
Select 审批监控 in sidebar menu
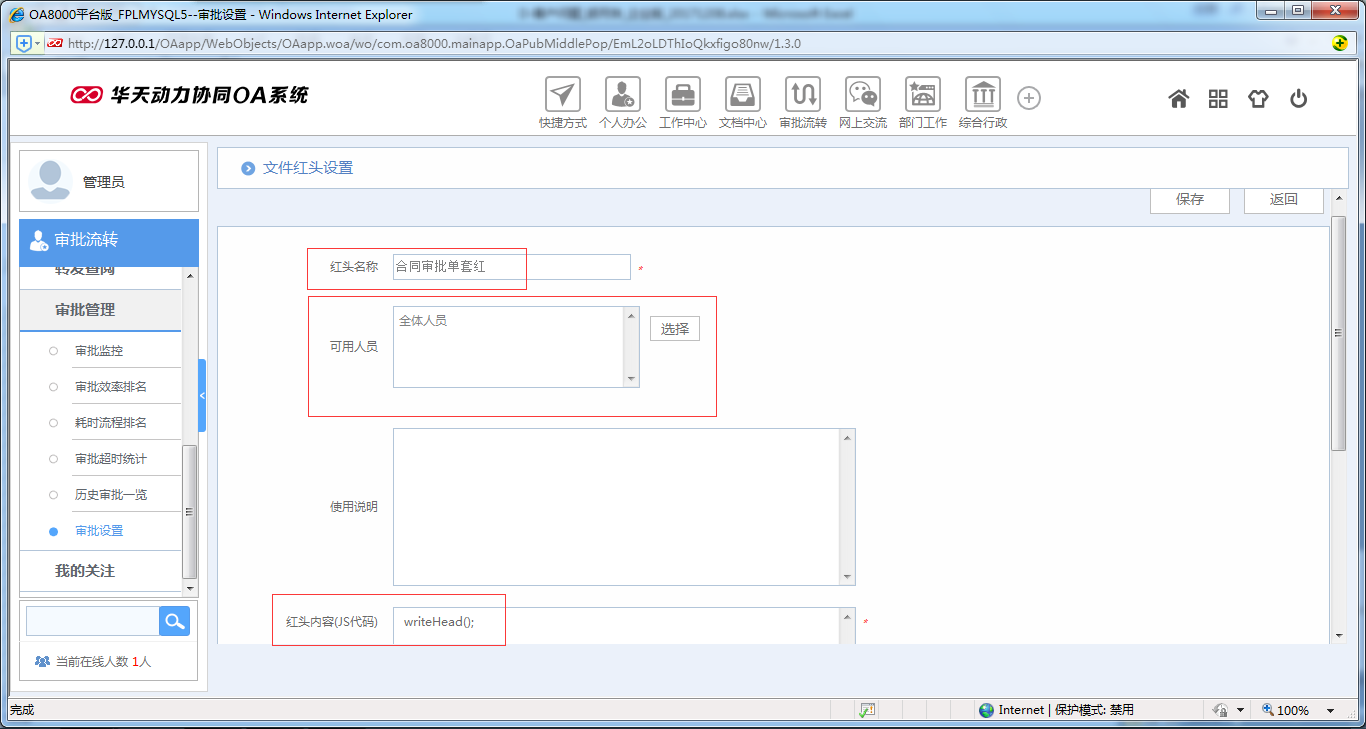tap(99, 351)
